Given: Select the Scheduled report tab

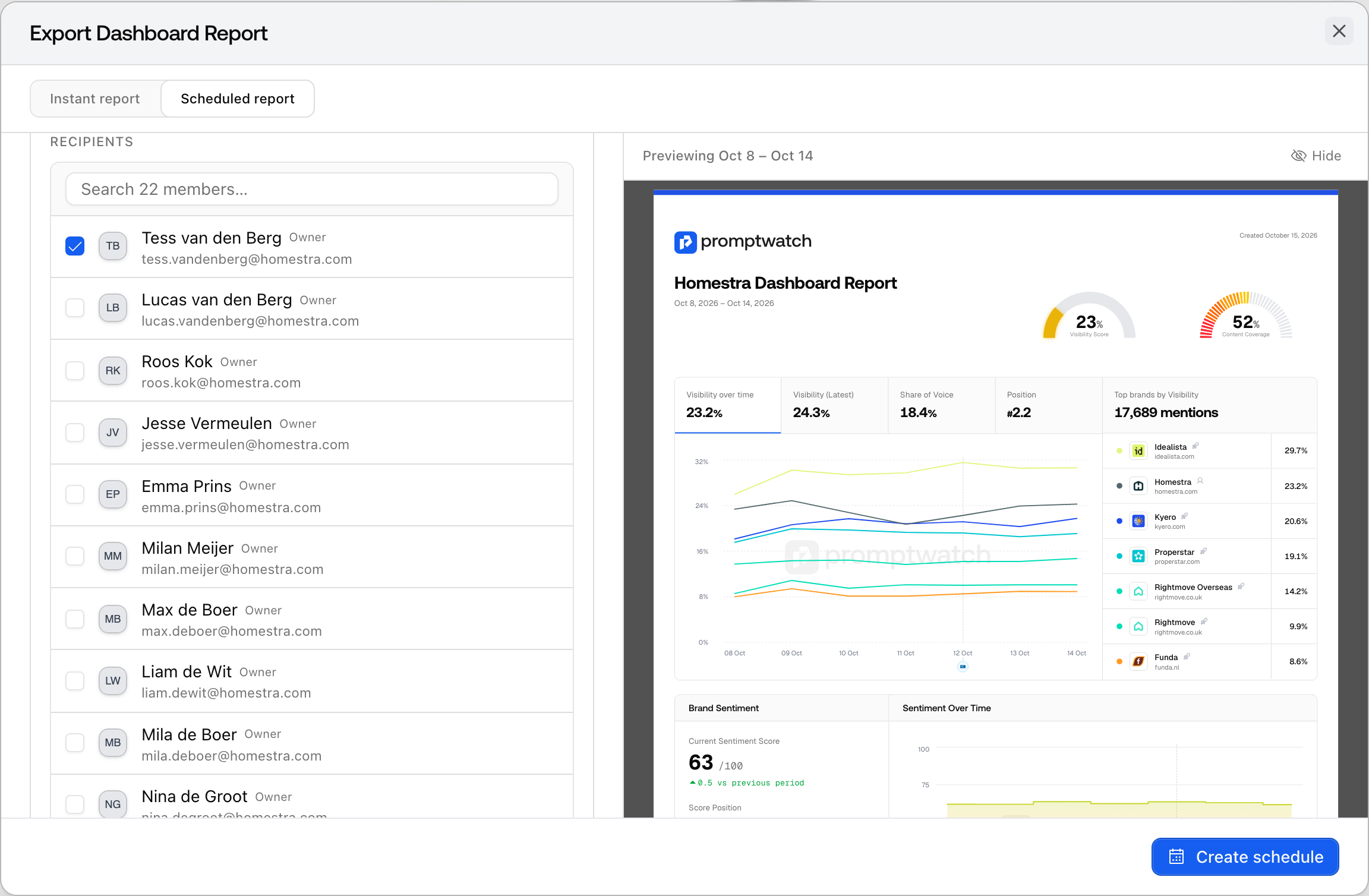Looking at the screenshot, I should coord(237,99).
